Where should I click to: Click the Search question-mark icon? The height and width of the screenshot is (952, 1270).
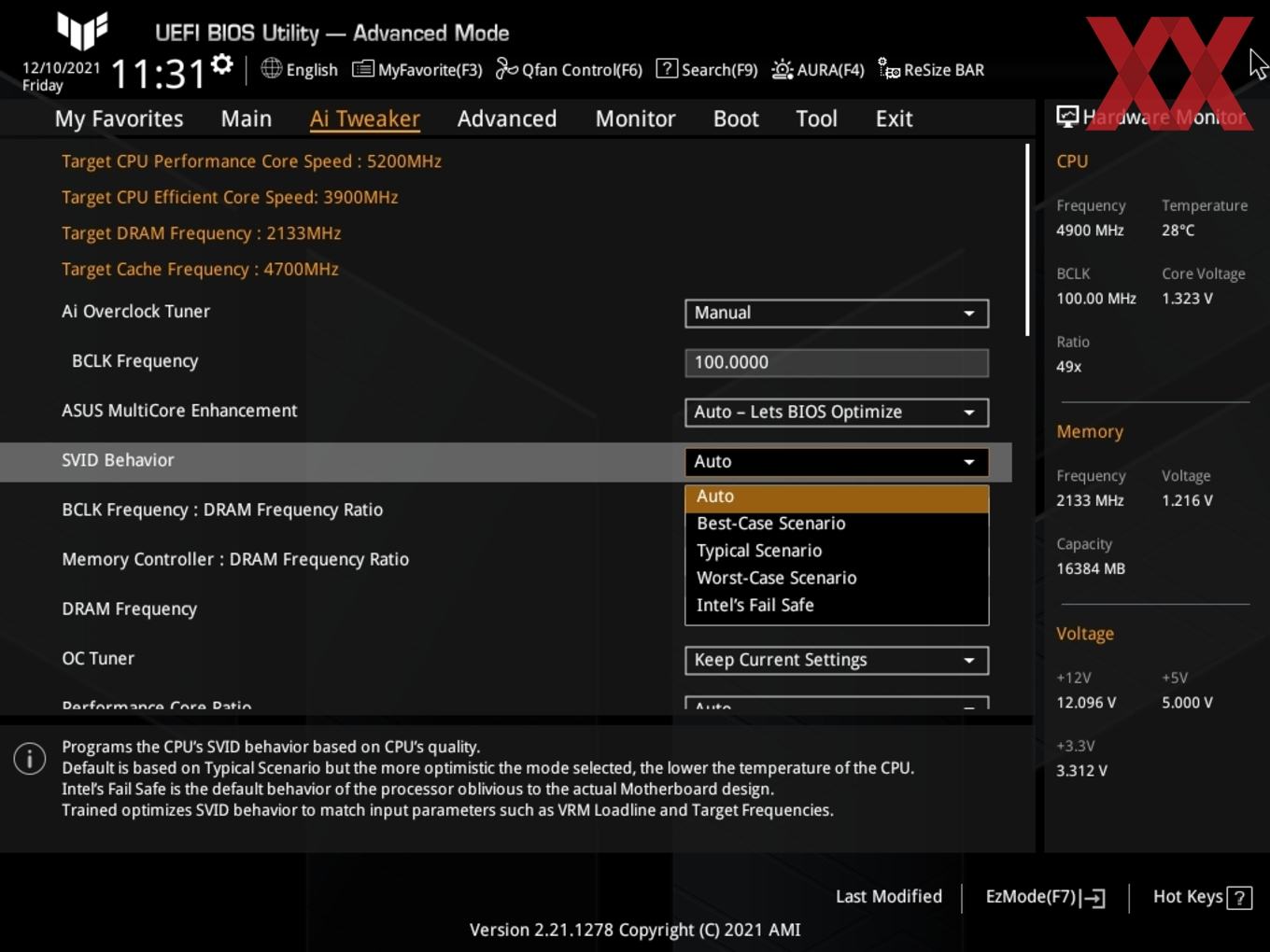(667, 68)
